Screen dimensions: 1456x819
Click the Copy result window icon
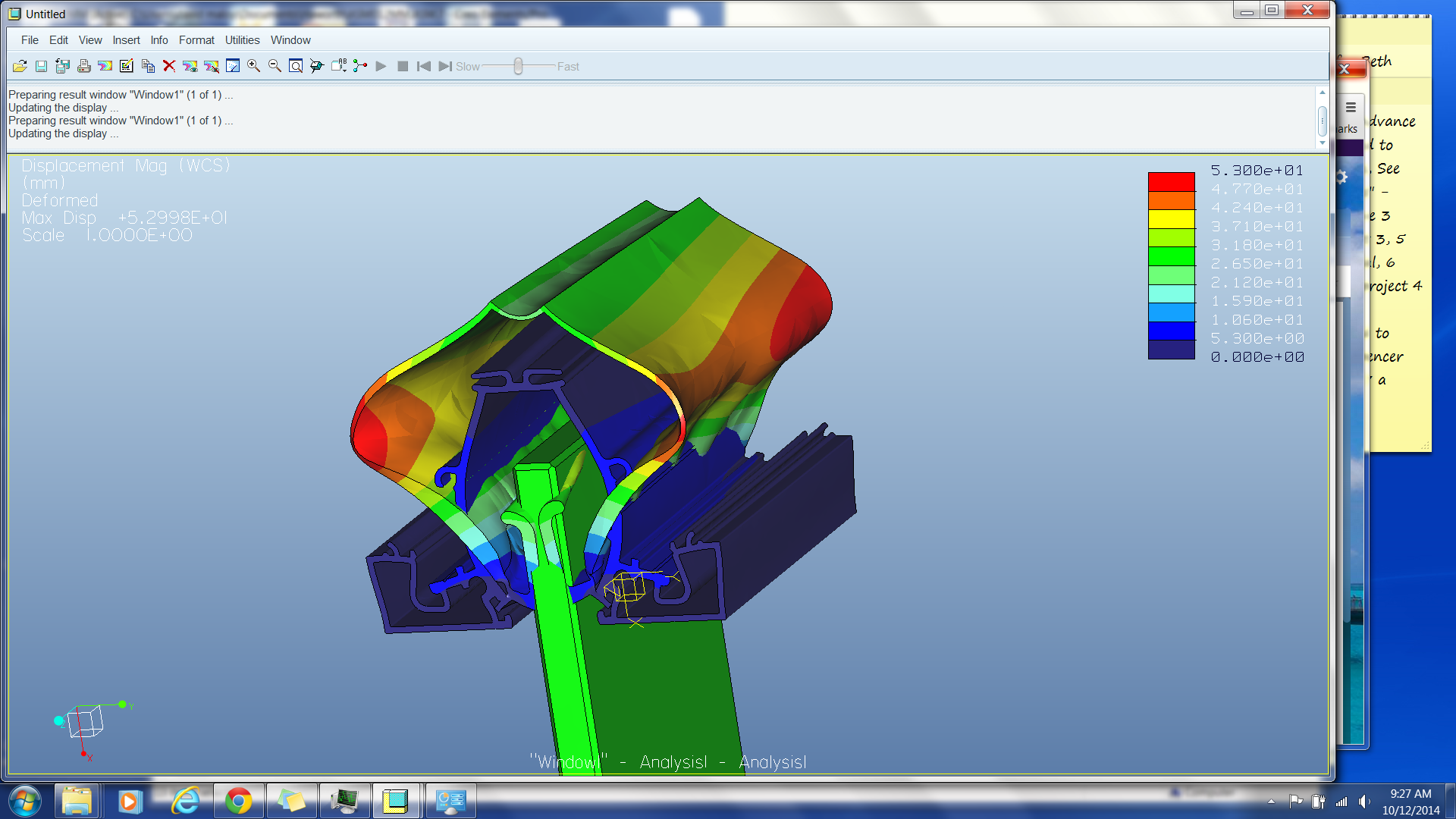148,67
